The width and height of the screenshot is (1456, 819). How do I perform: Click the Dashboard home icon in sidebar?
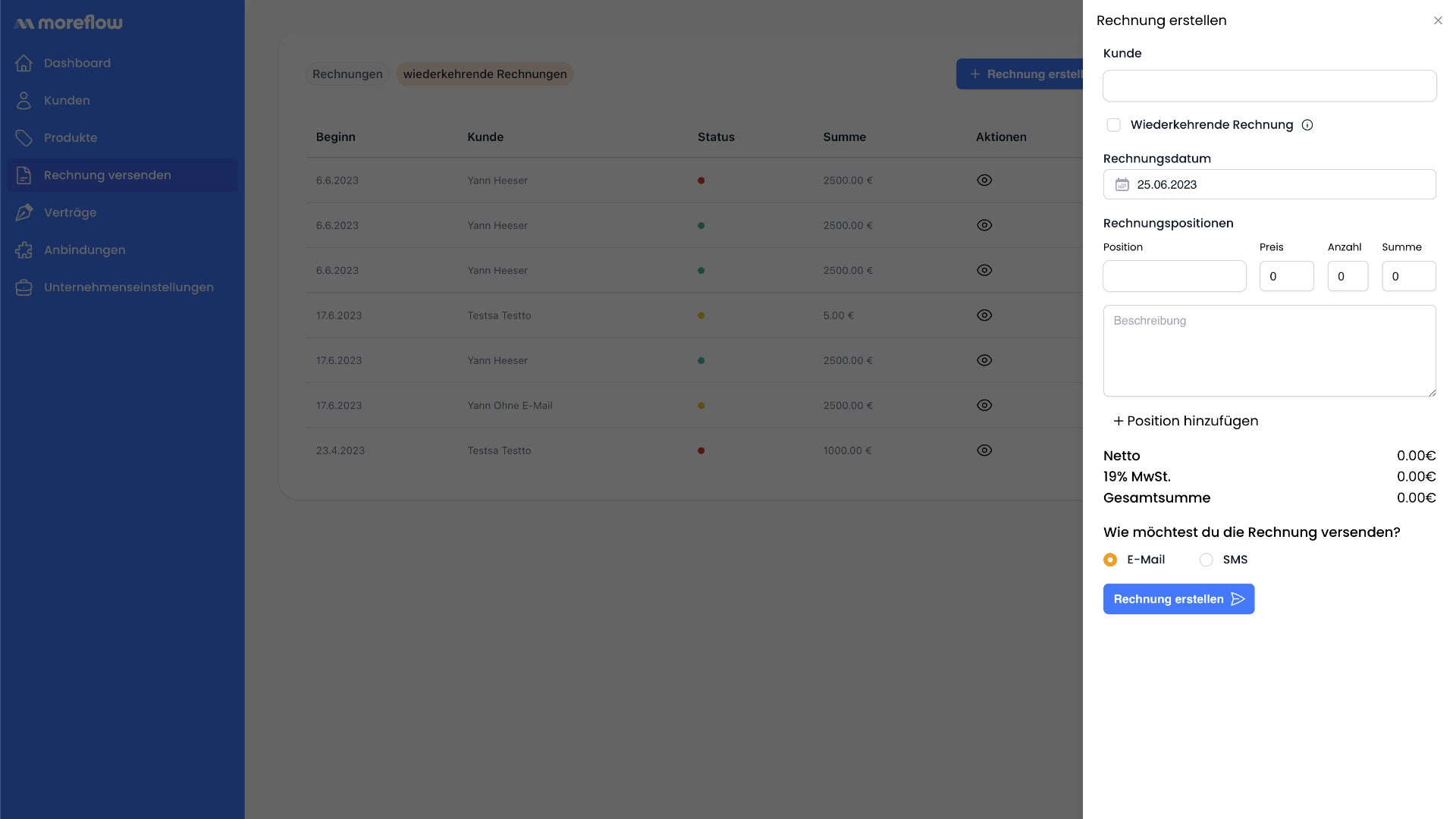[x=24, y=63]
